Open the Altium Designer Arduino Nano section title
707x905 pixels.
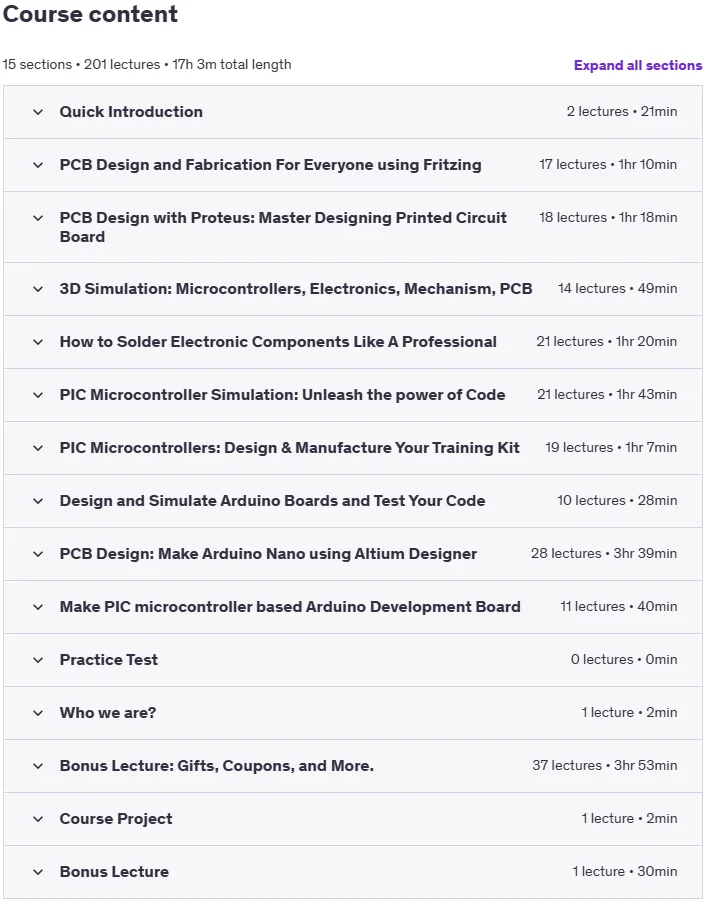click(268, 554)
